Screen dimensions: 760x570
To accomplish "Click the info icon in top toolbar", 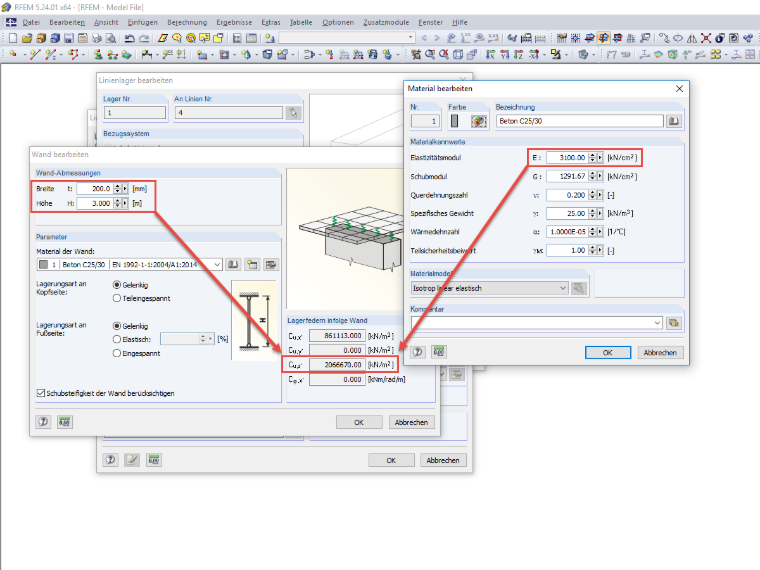I will click(720, 38).
